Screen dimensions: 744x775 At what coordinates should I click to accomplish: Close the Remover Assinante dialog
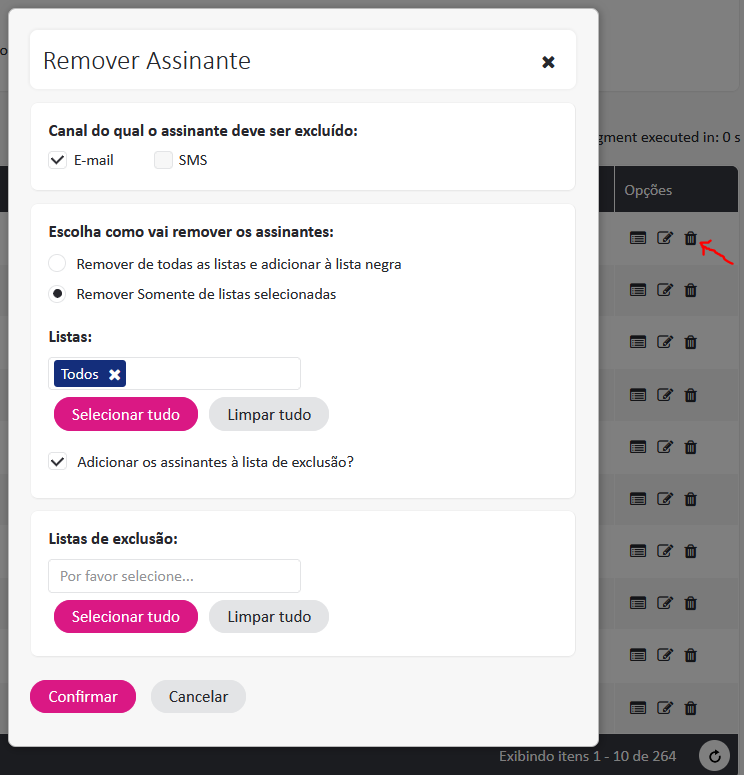(548, 62)
